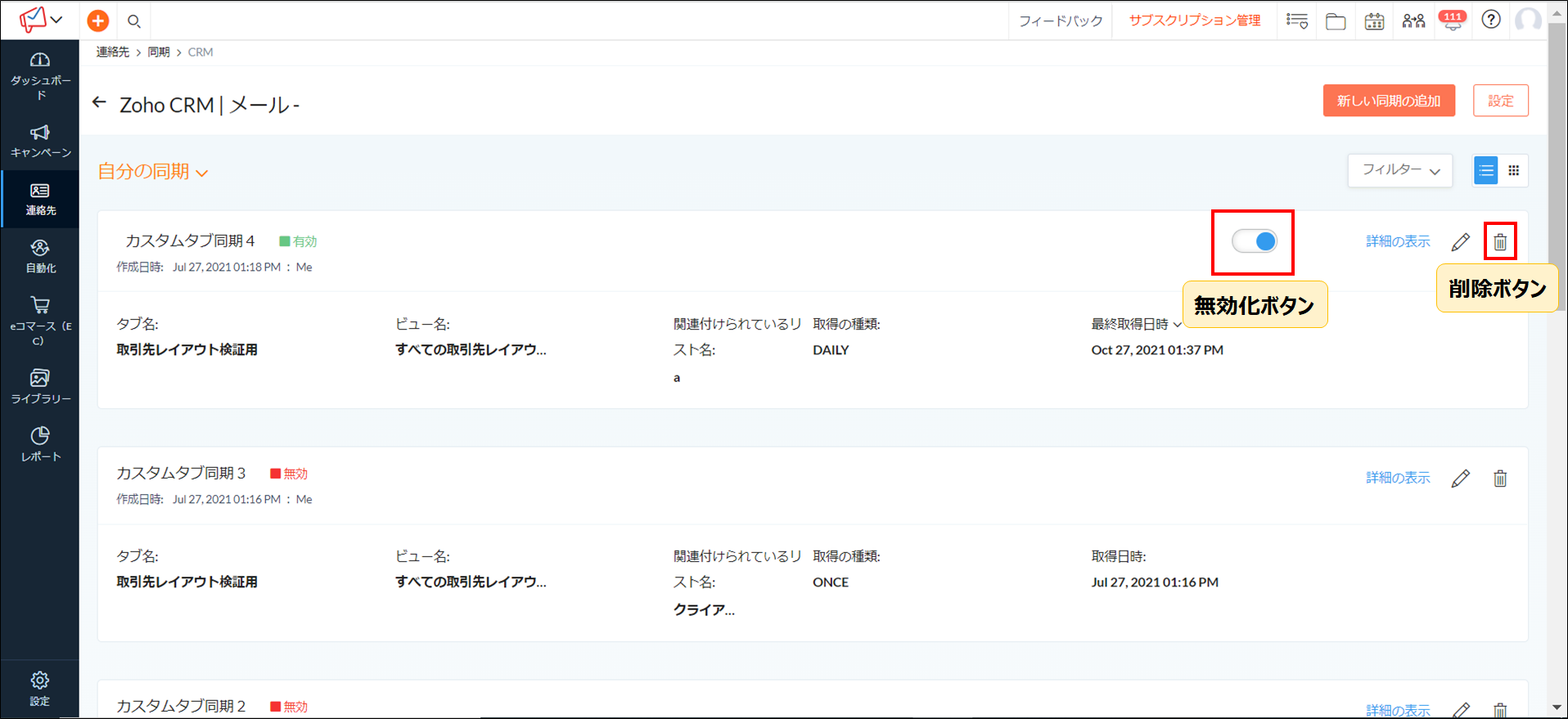Screen dimensions: 1568x719
Task: Click the 設定 button in header
Action: [x=1501, y=101]
